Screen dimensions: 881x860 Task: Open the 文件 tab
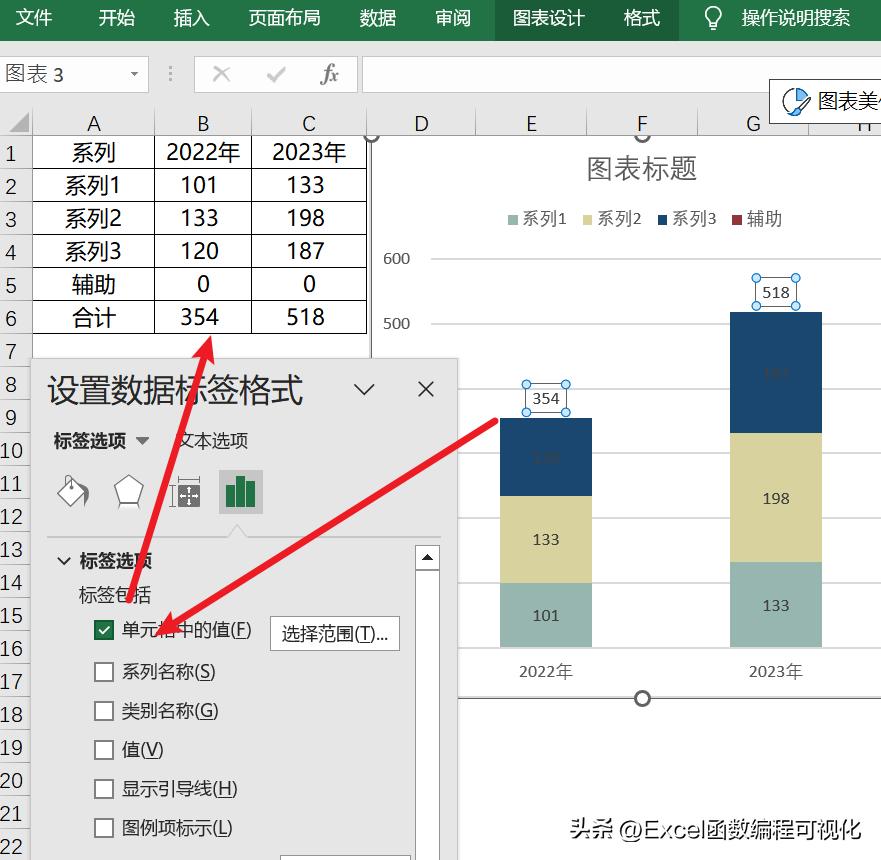point(34,18)
